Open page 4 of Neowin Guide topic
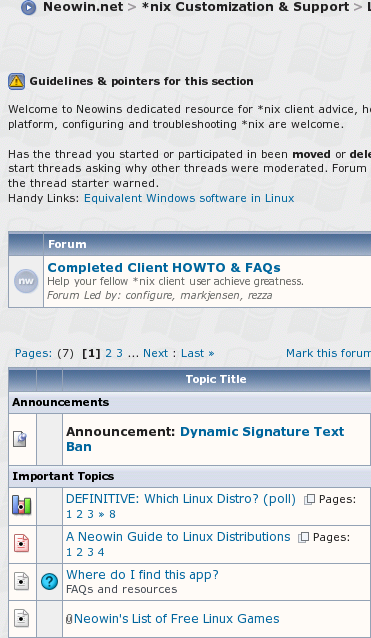Screen dimensions: 371x638 coord(101,552)
